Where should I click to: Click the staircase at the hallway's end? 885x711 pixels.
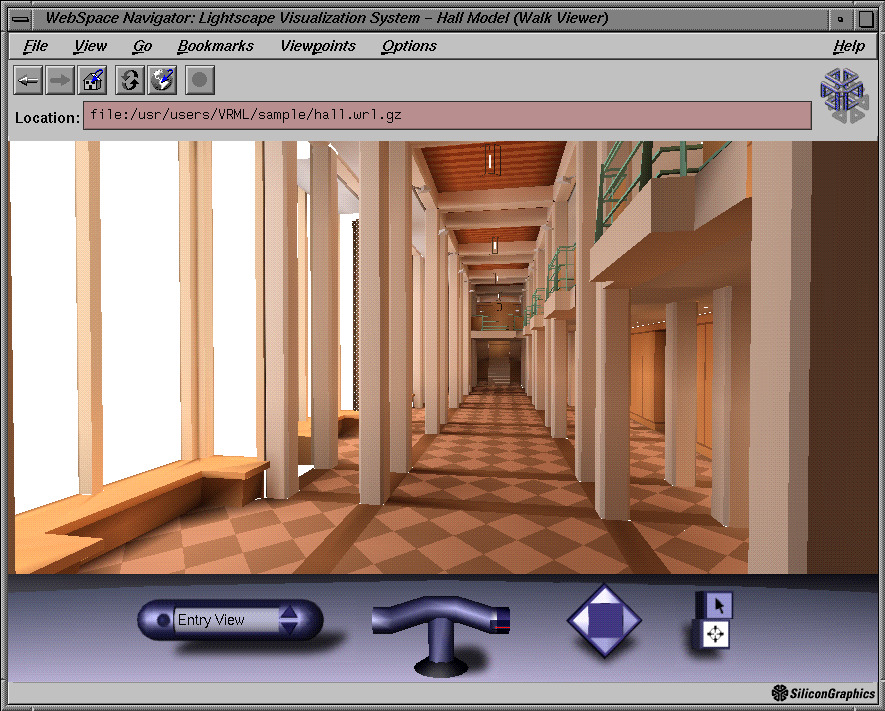[x=498, y=374]
